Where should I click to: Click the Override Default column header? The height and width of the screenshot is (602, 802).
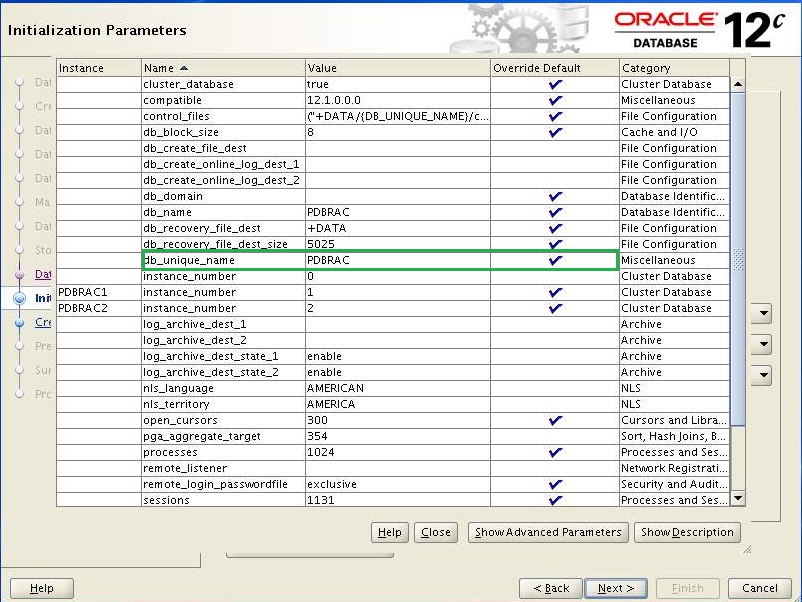pyautogui.click(x=554, y=68)
